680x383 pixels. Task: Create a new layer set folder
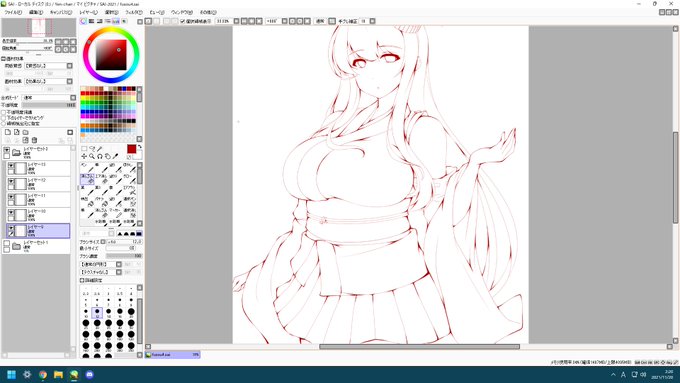[25, 132]
